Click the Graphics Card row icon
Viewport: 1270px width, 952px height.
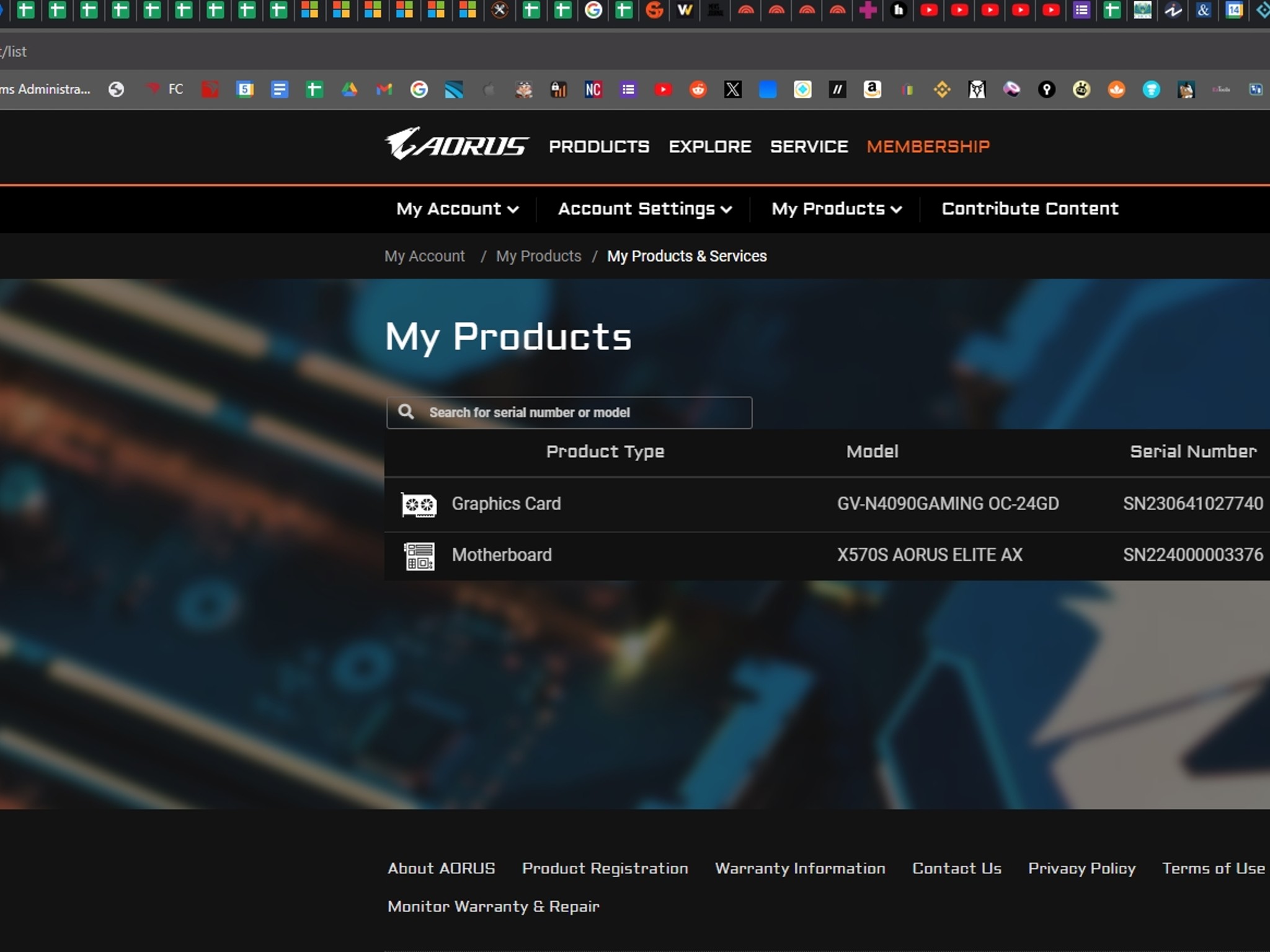pos(419,505)
